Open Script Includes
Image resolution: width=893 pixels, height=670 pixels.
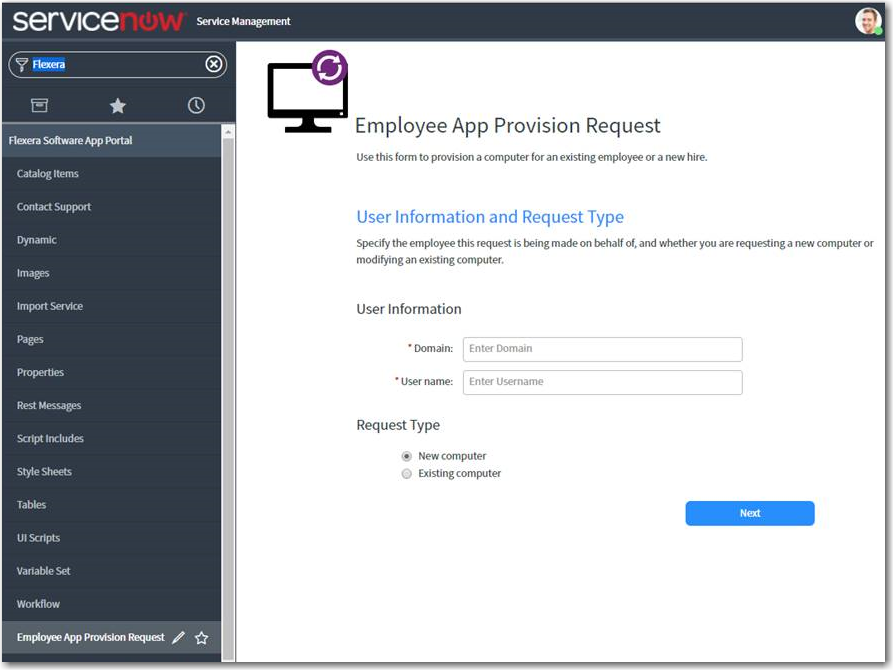pos(50,438)
